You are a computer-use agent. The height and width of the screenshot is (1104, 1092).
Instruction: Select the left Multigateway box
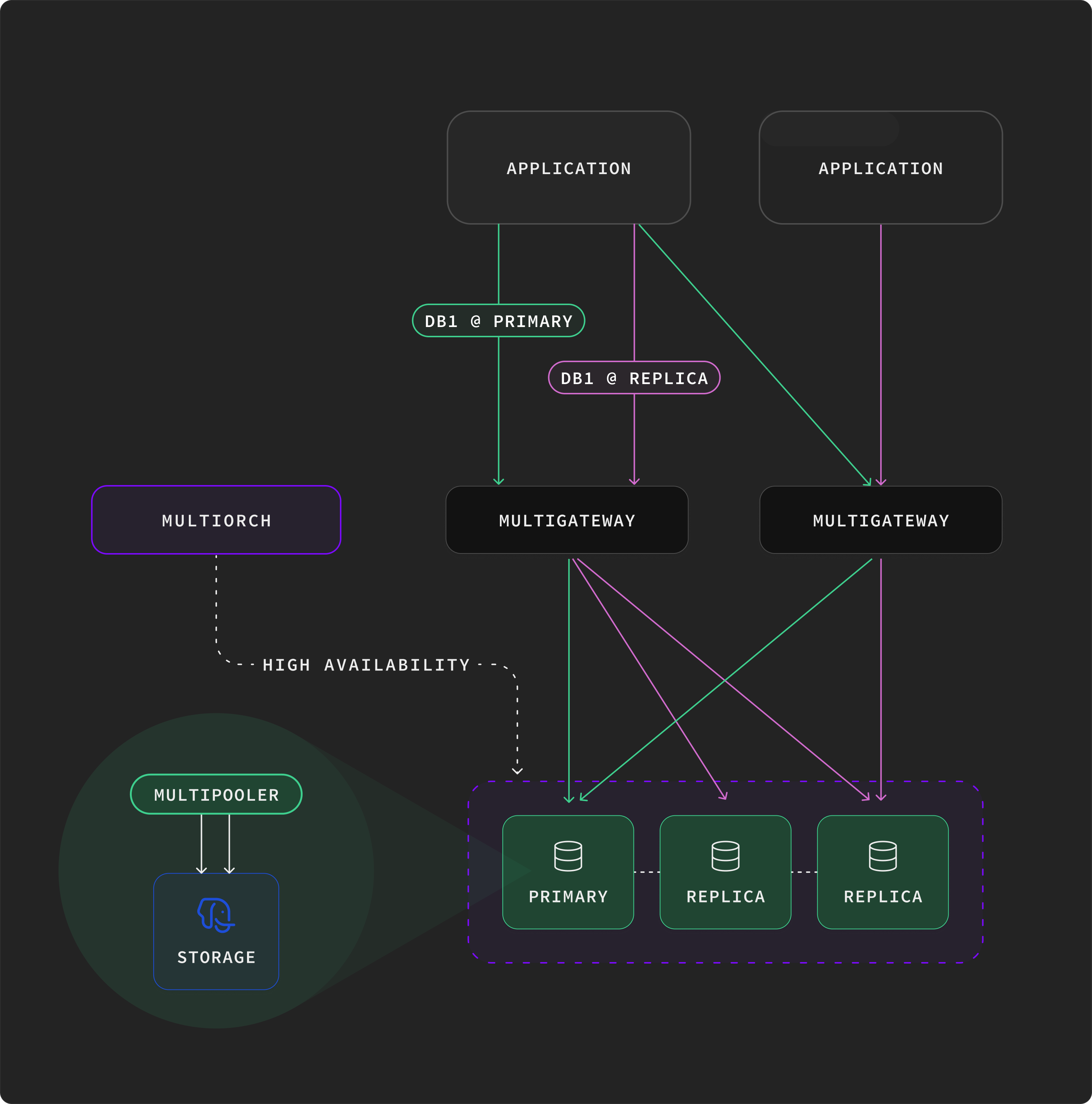tap(567, 520)
